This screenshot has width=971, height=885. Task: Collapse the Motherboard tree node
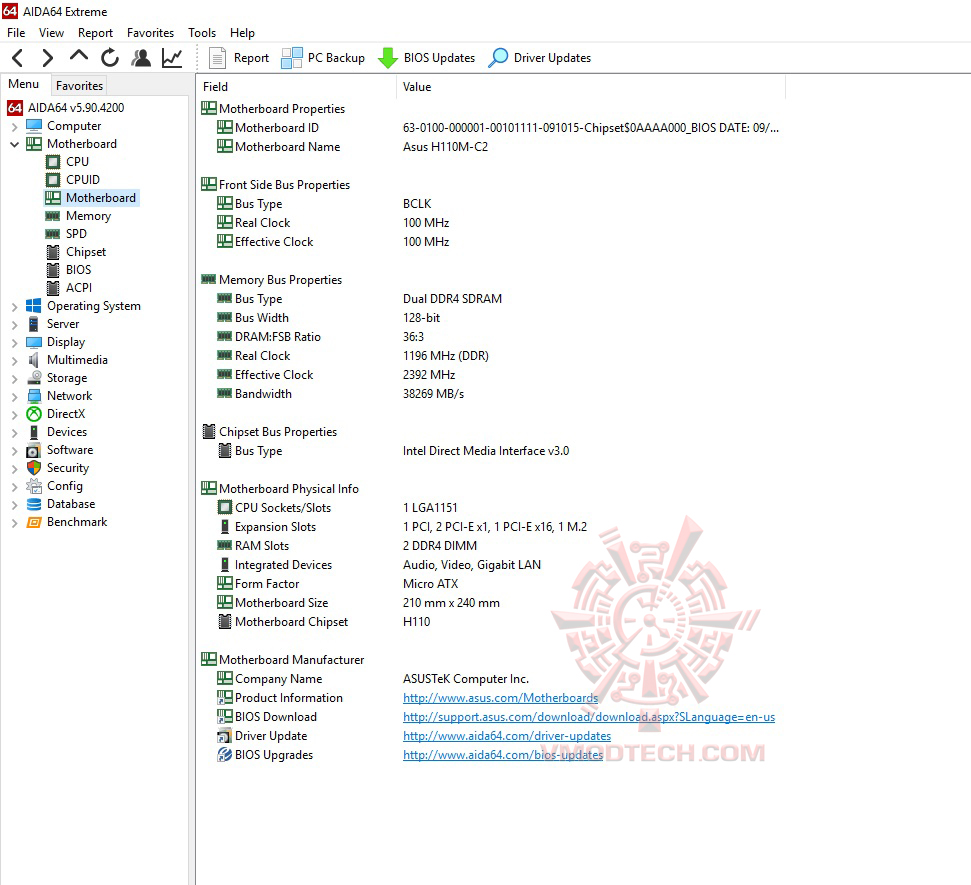(15, 144)
